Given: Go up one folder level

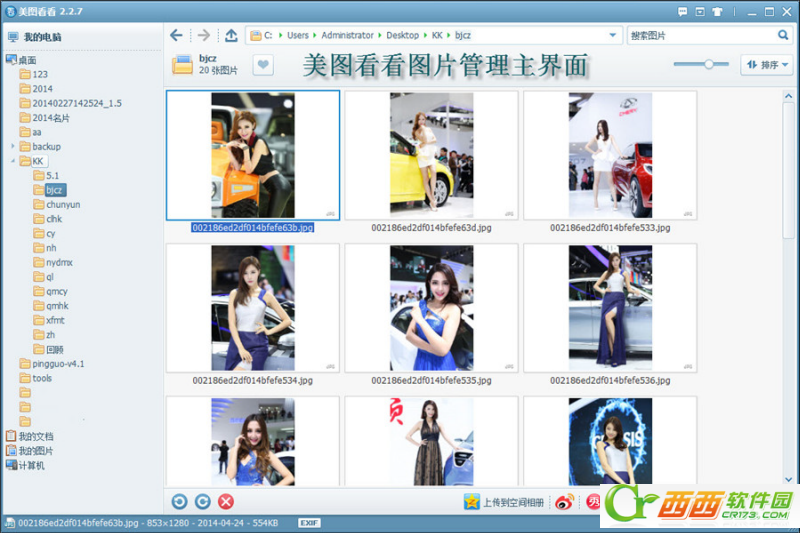Looking at the screenshot, I should coord(231,35).
